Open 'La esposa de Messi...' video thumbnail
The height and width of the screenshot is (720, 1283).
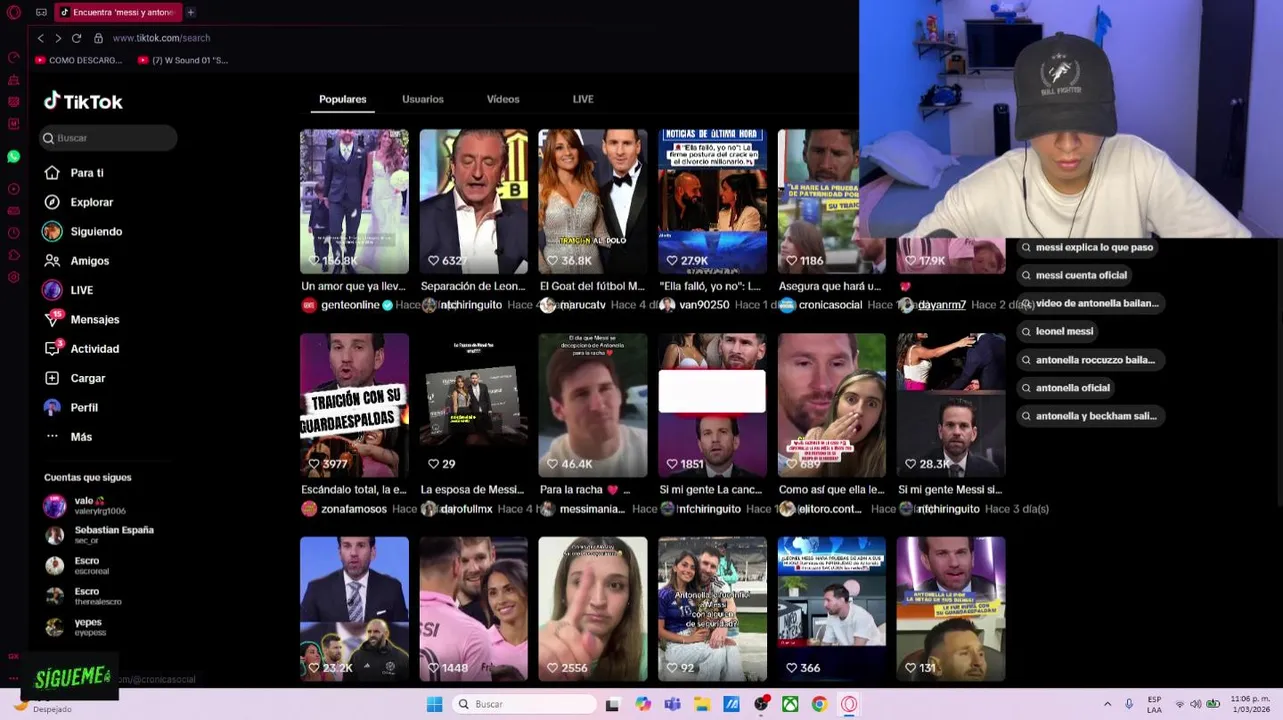click(x=473, y=405)
